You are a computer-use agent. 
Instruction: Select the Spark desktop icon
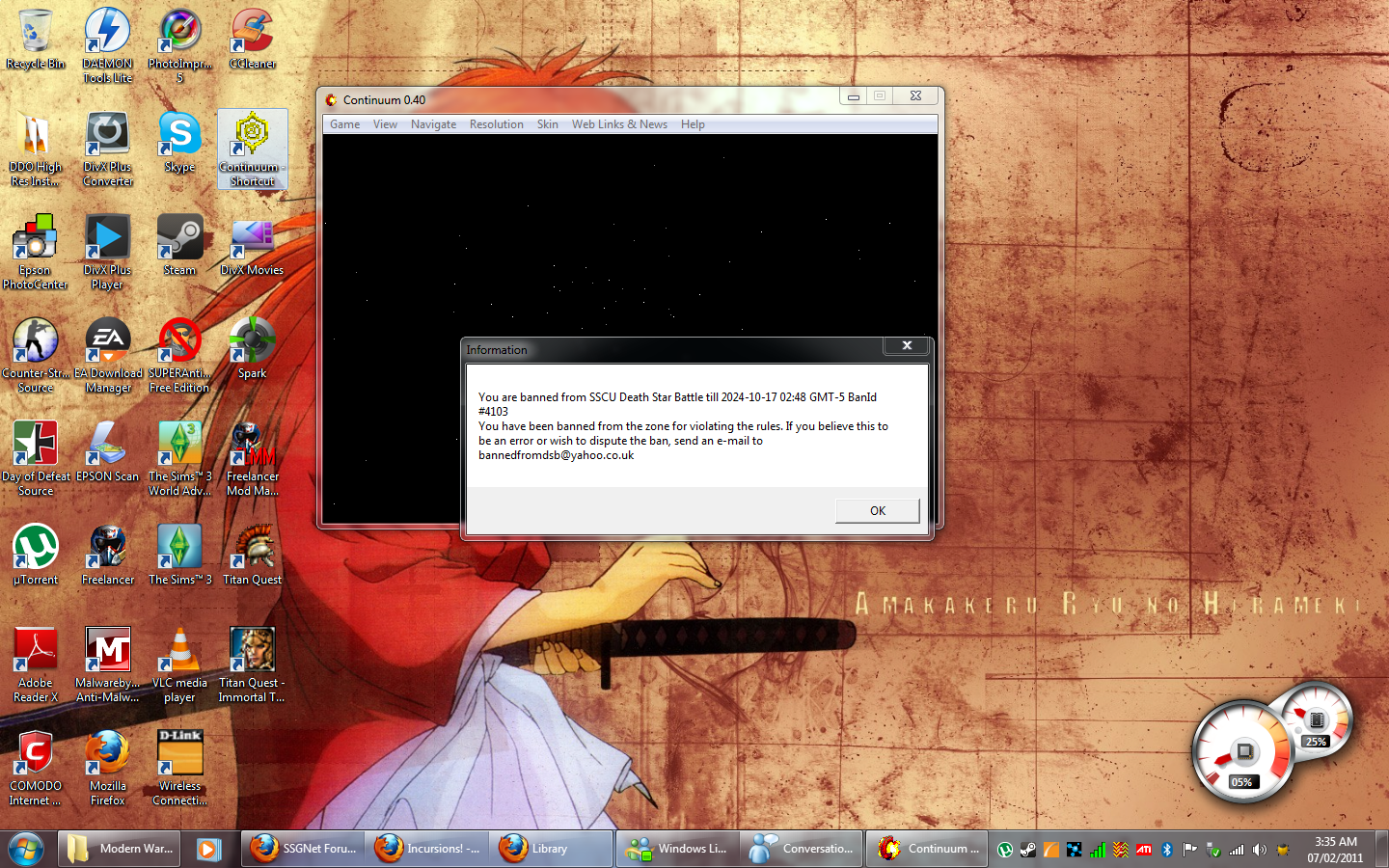tap(252, 348)
